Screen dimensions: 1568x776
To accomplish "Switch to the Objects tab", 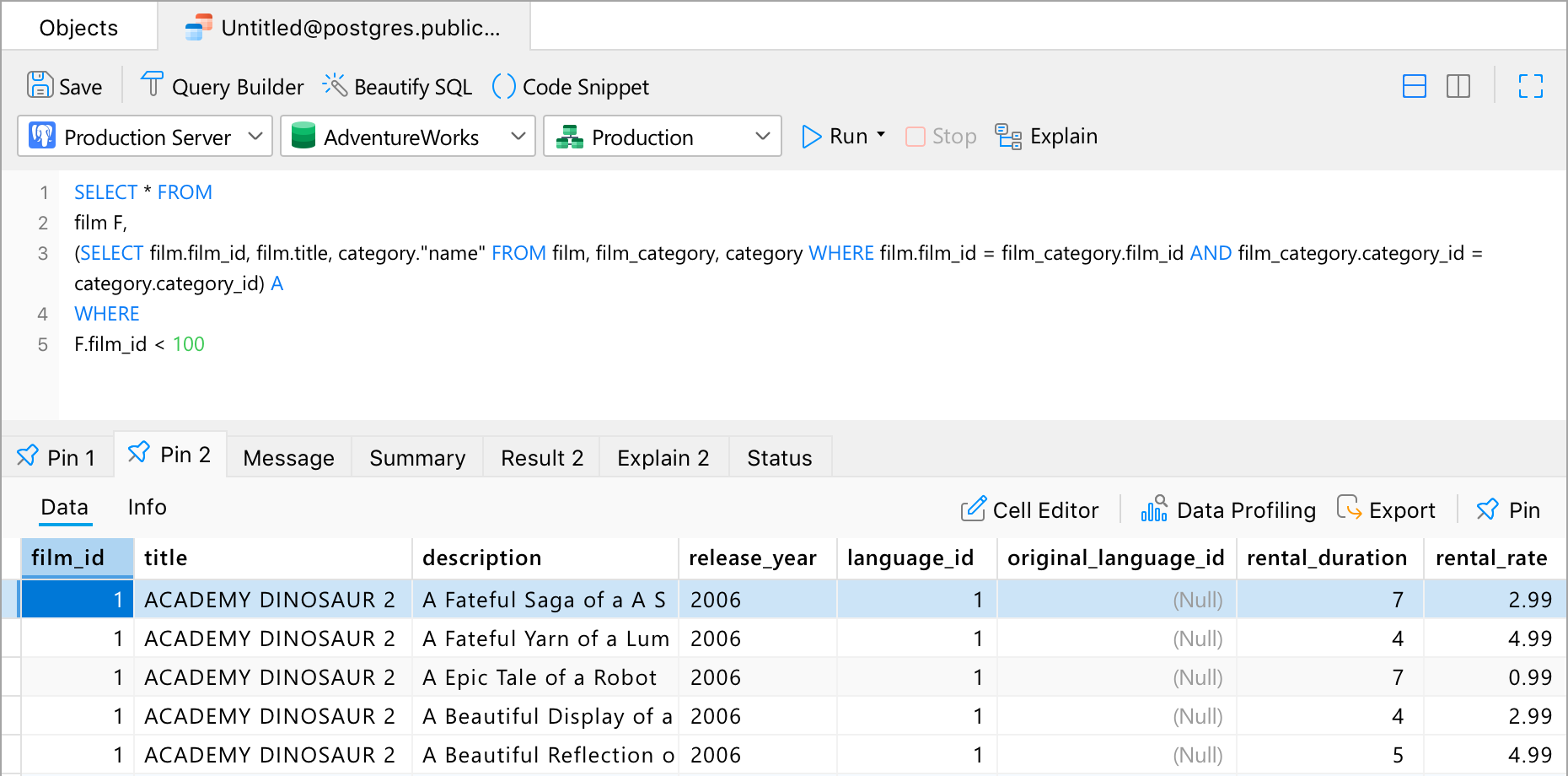I will [x=78, y=27].
